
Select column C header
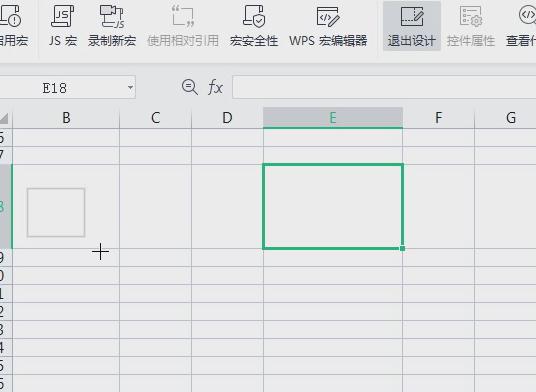pyautogui.click(x=156, y=118)
